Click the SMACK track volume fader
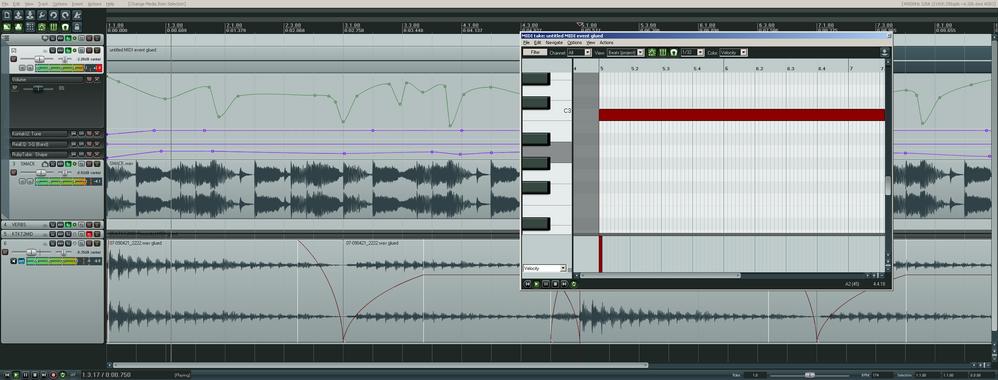The height and width of the screenshot is (380, 998). coord(41,172)
